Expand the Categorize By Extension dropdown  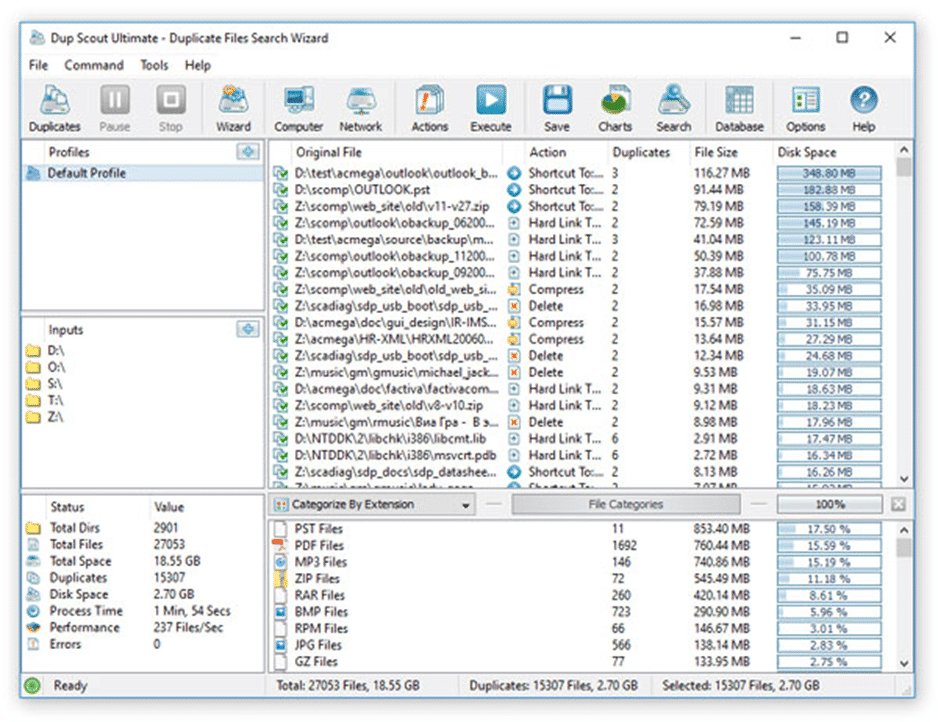[x=466, y=506]
